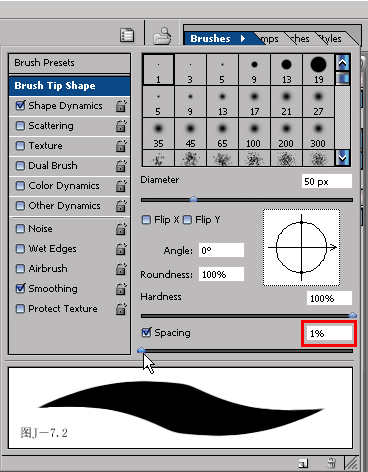368x472 pixels.
Task: Click the create new brush icon
Action: pos(303,463)
